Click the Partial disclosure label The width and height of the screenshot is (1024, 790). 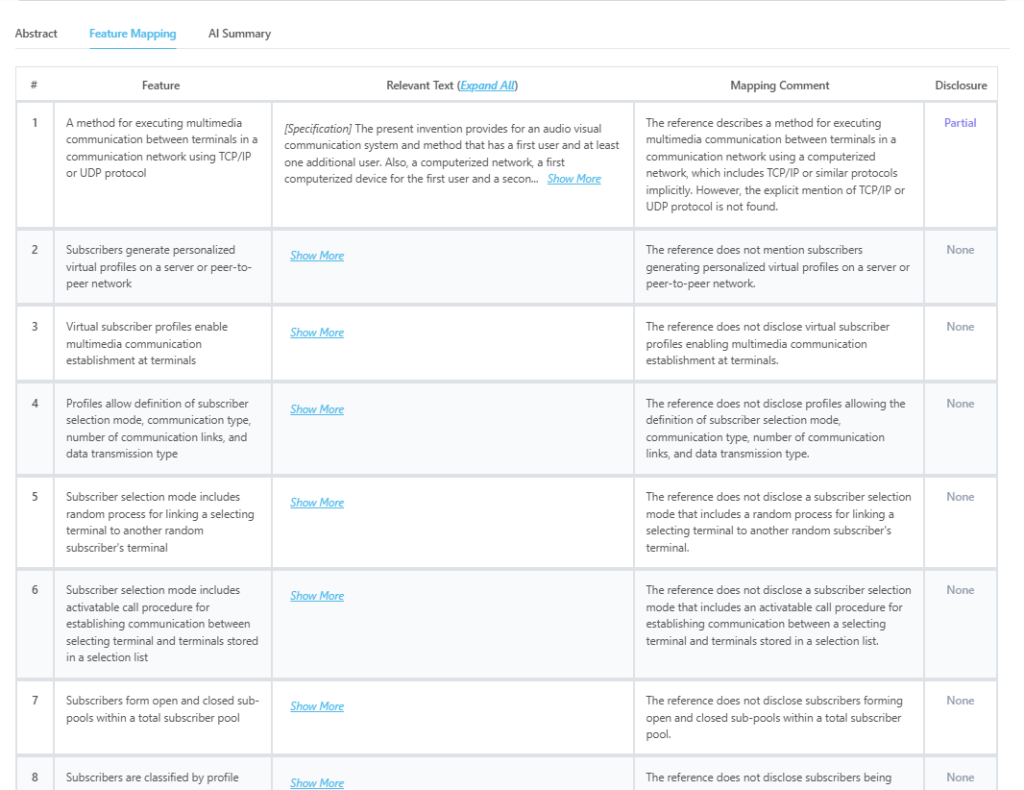tap(960, 123)
